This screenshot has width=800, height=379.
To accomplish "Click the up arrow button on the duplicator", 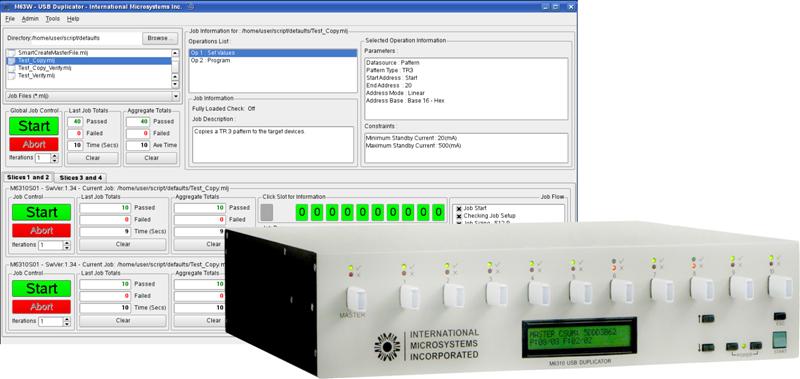I will (x=707, y=318).
